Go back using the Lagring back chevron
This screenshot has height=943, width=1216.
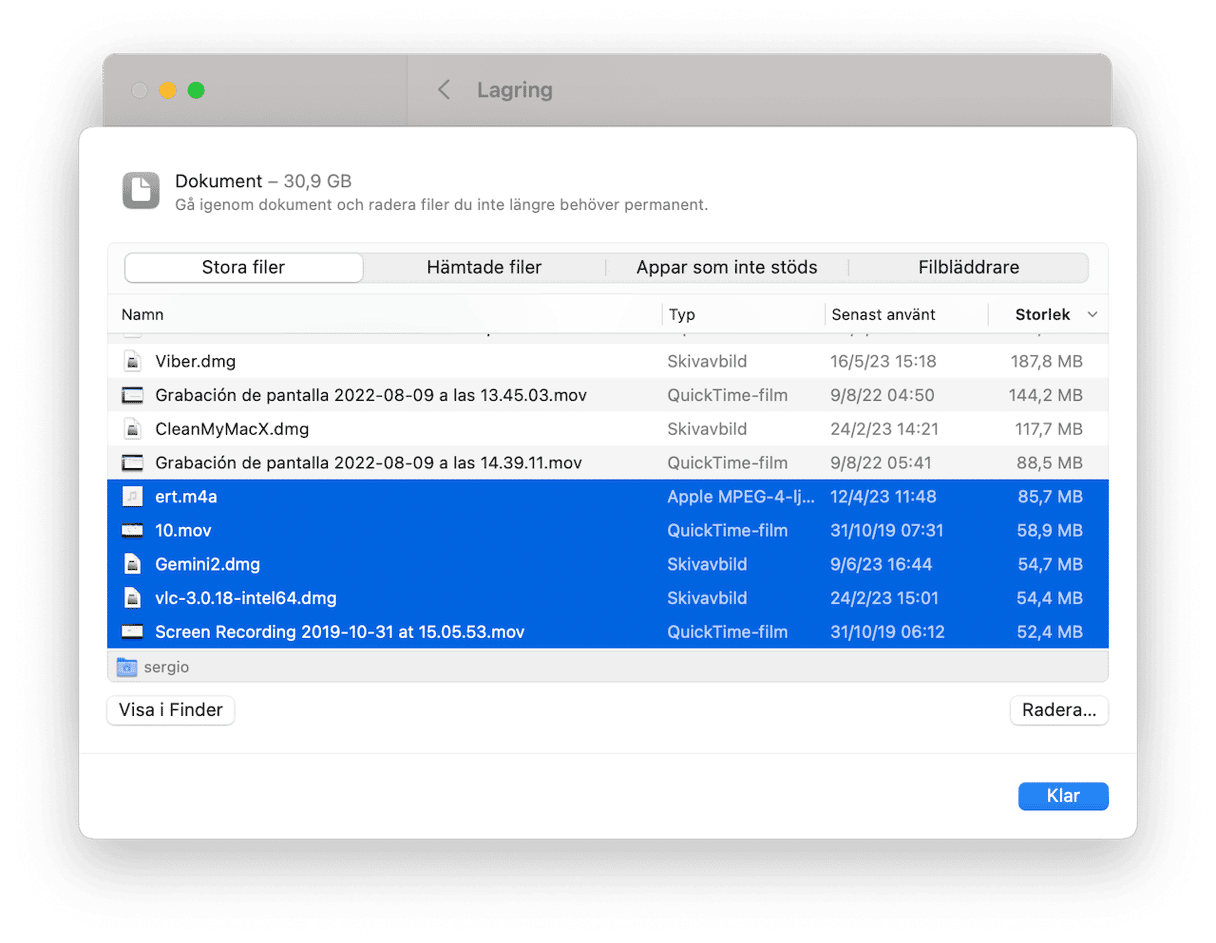click(444, 90)
